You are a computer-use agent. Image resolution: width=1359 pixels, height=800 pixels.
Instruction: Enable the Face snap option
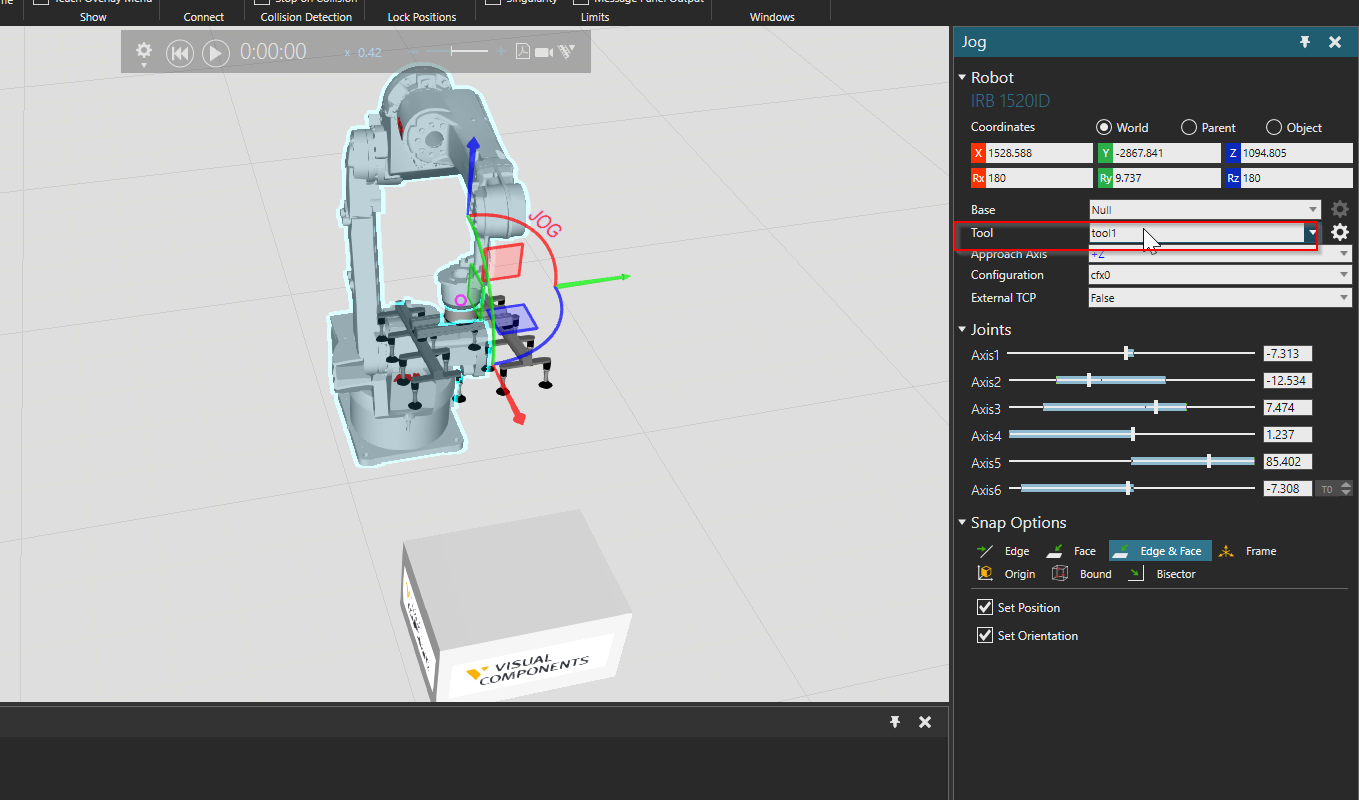click(1071, 551)
